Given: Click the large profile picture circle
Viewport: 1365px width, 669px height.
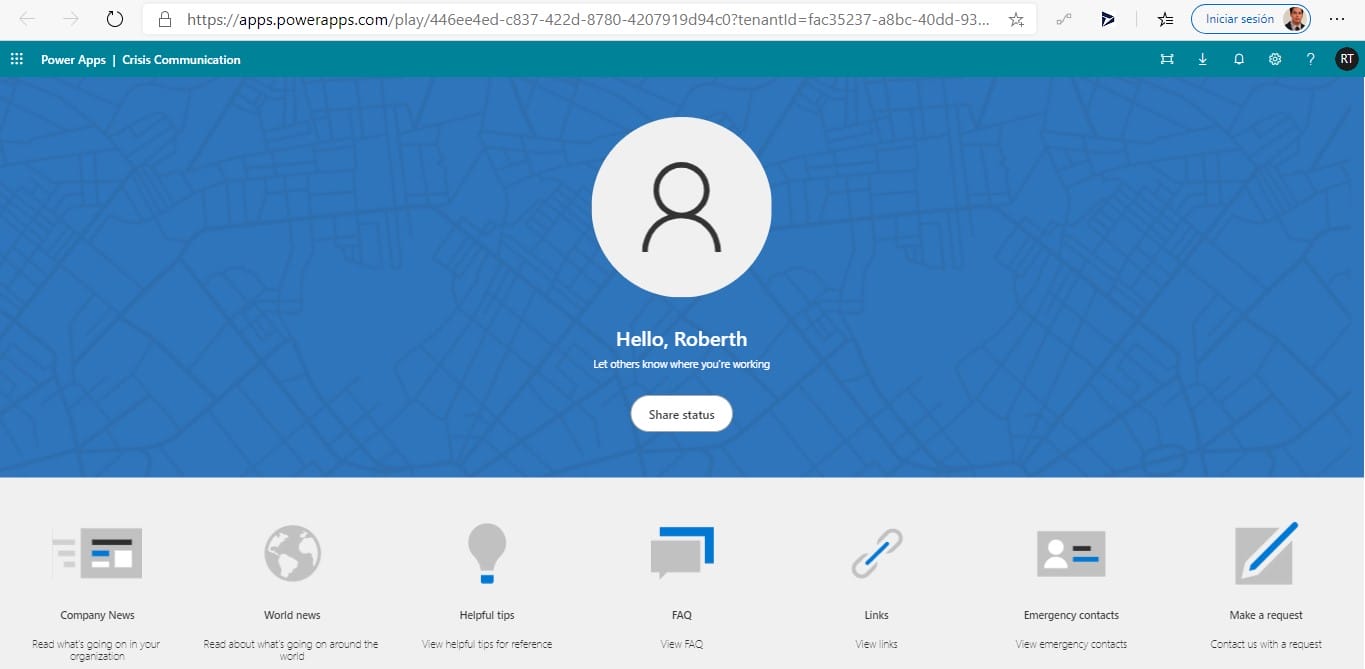Looking at the screenshot, I should [x=681, y=206].
